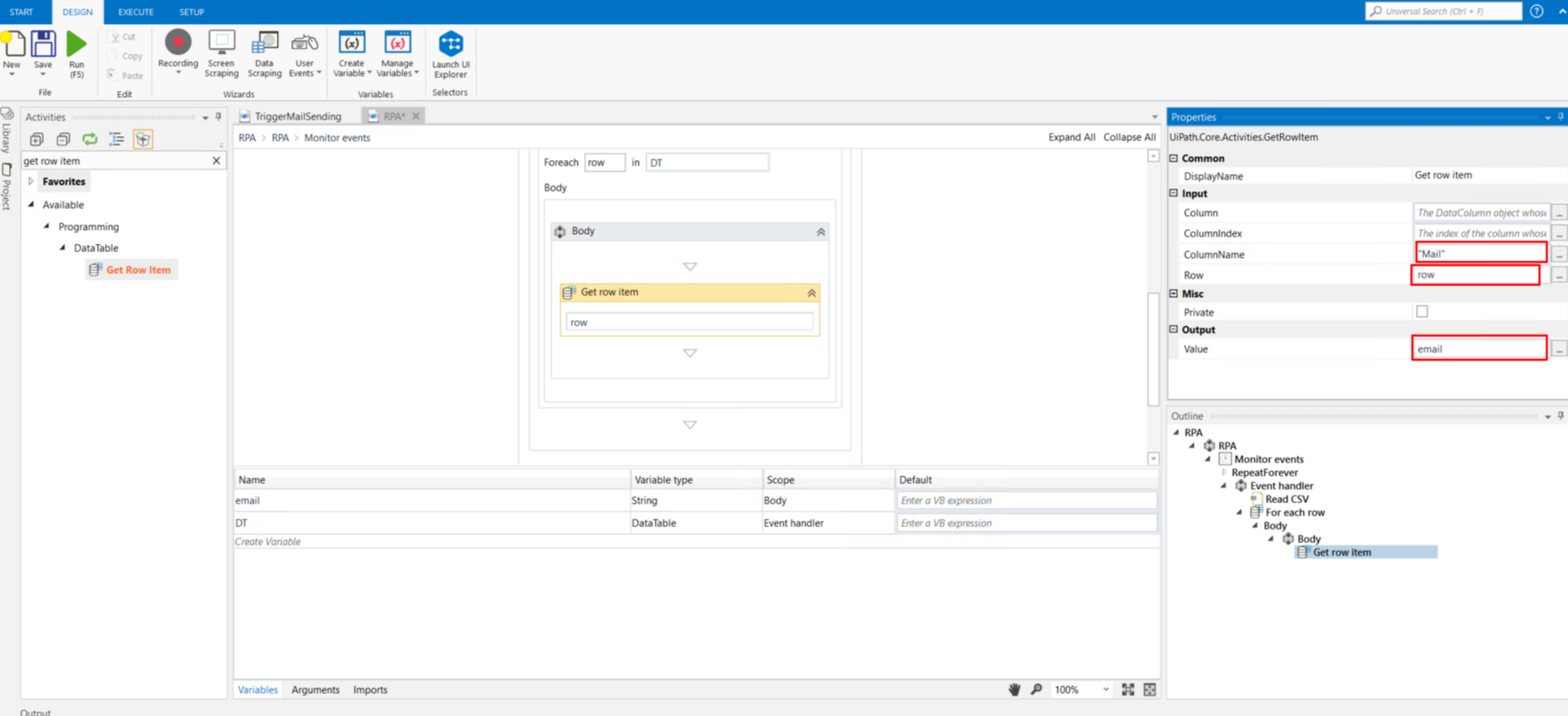
Task: Click the pan hand tool icon
Action: coord(1014,689)
